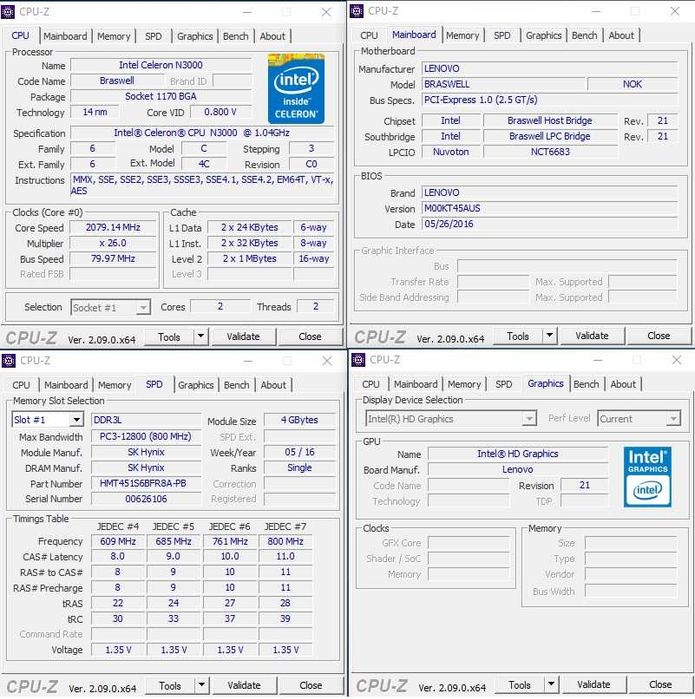Click CPU-Z app icon in Graphics window title
This screenshot has width=695, height=699.
coord(358,359)
